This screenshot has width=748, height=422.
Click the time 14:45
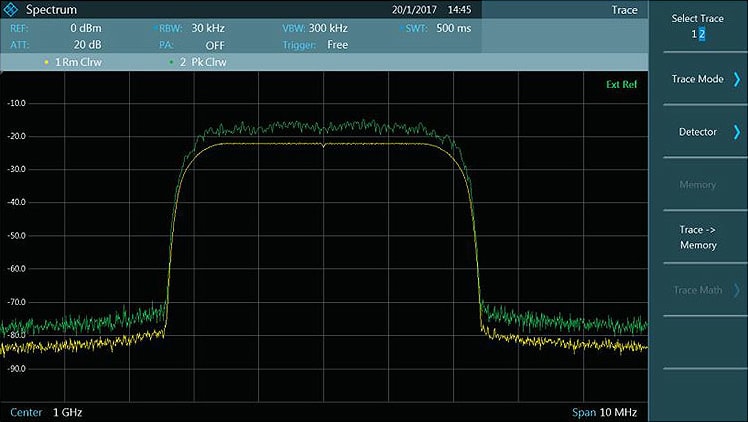coord(459,10)
